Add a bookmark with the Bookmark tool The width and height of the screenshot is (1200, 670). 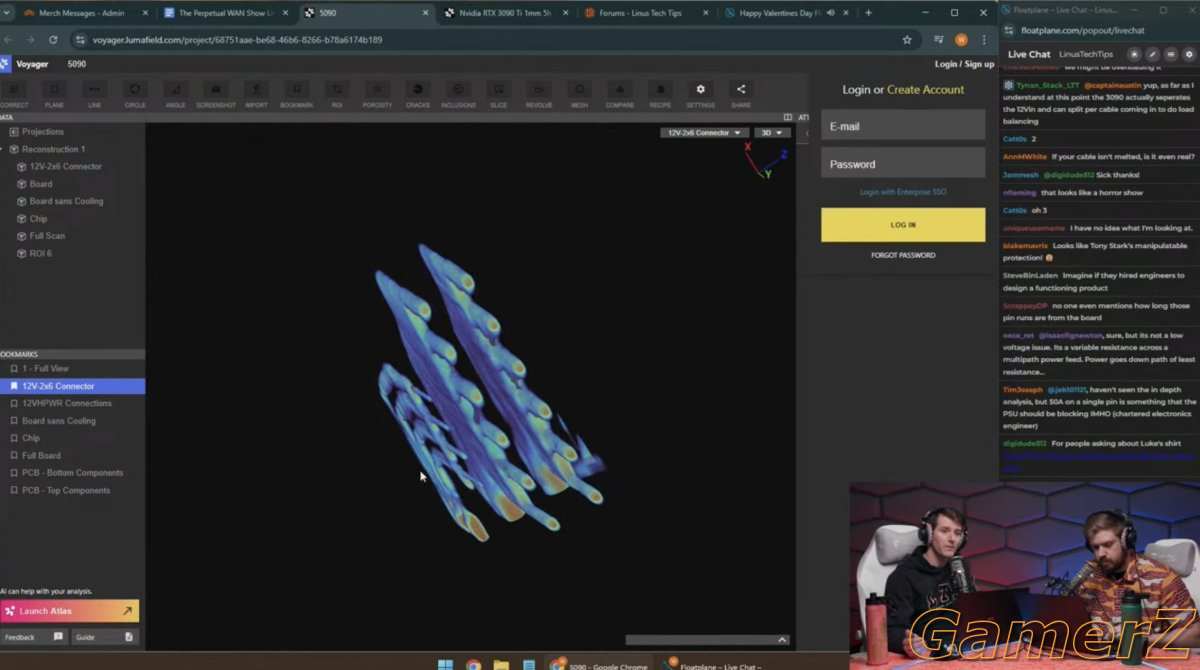click(x=296, y=95)
